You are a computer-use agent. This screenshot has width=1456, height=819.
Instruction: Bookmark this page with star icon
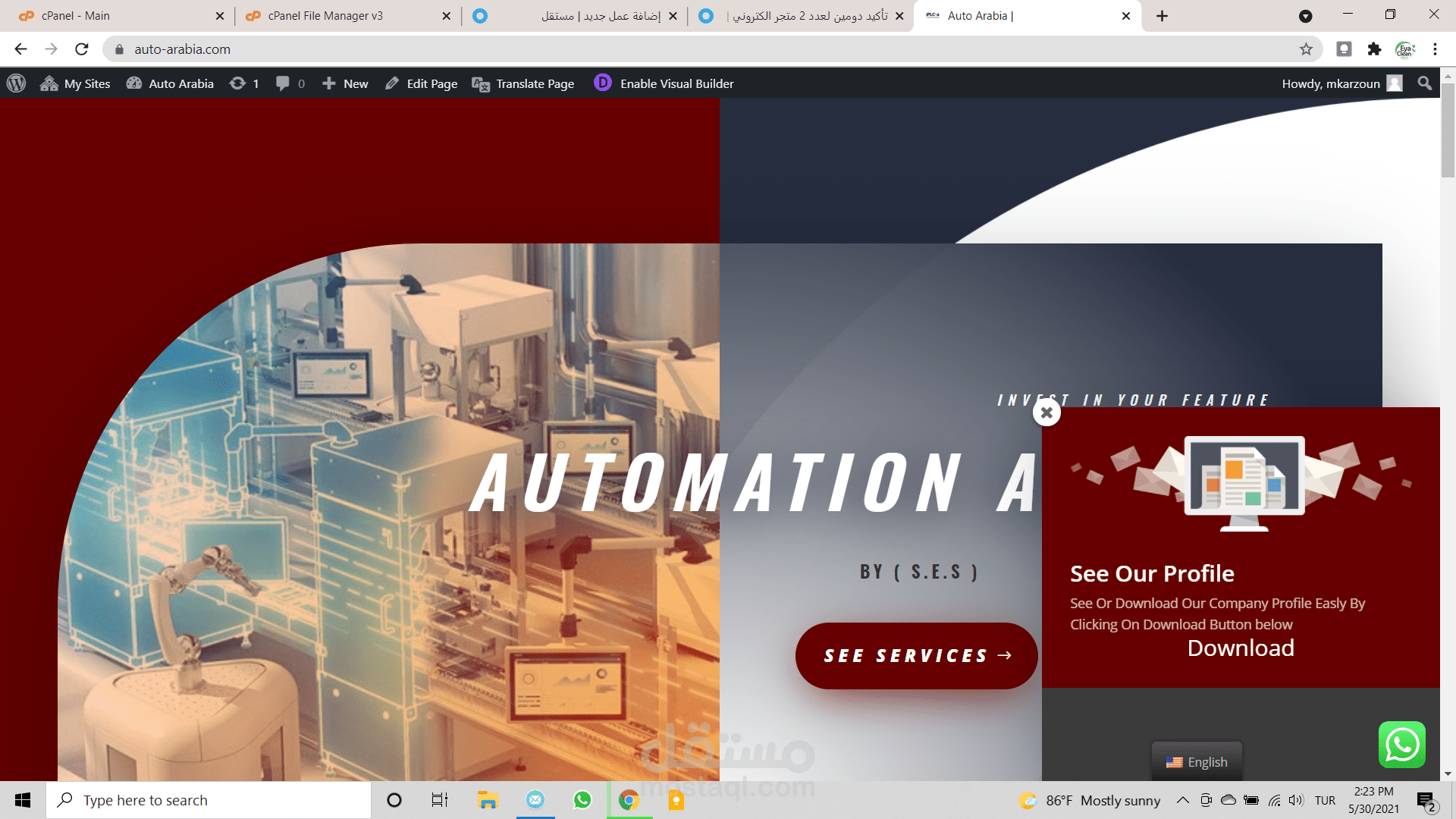(1306, 49)
